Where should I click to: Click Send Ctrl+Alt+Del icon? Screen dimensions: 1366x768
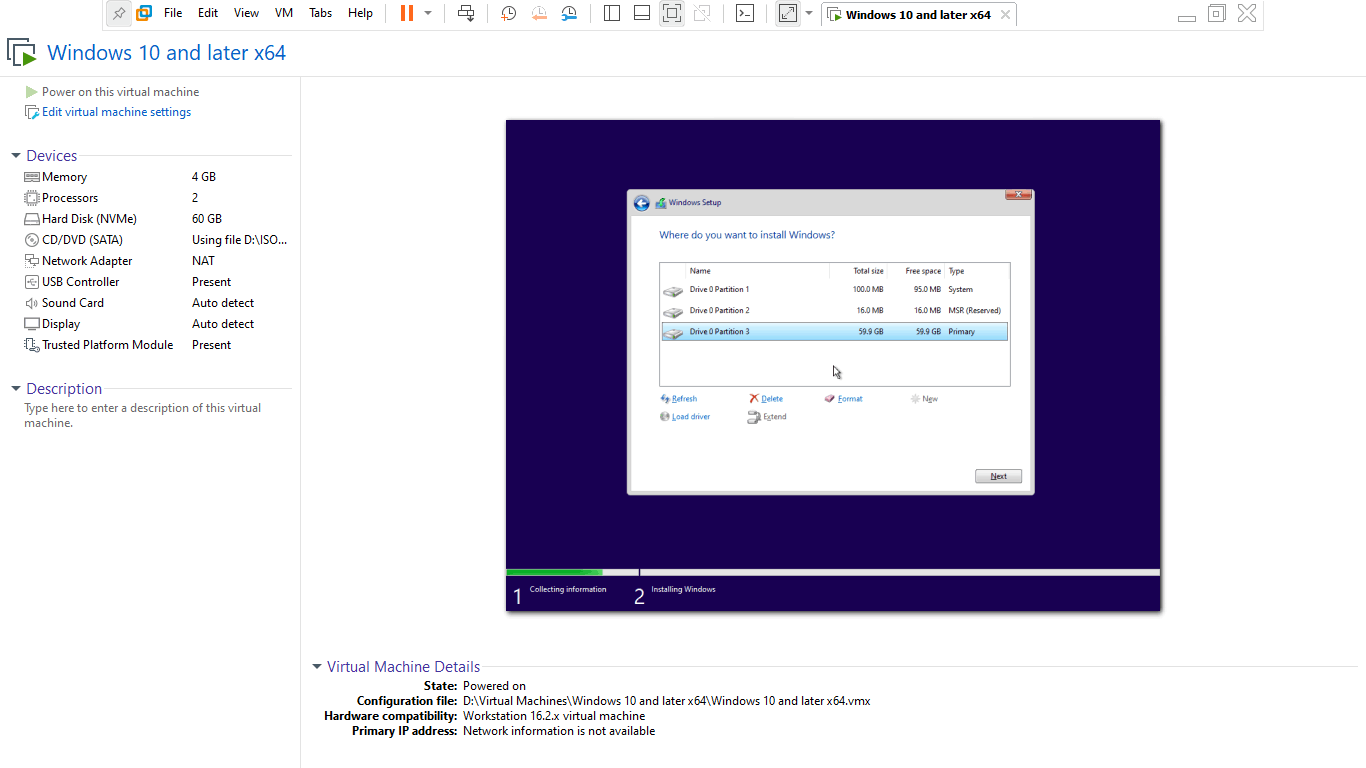tap(466, 14)
